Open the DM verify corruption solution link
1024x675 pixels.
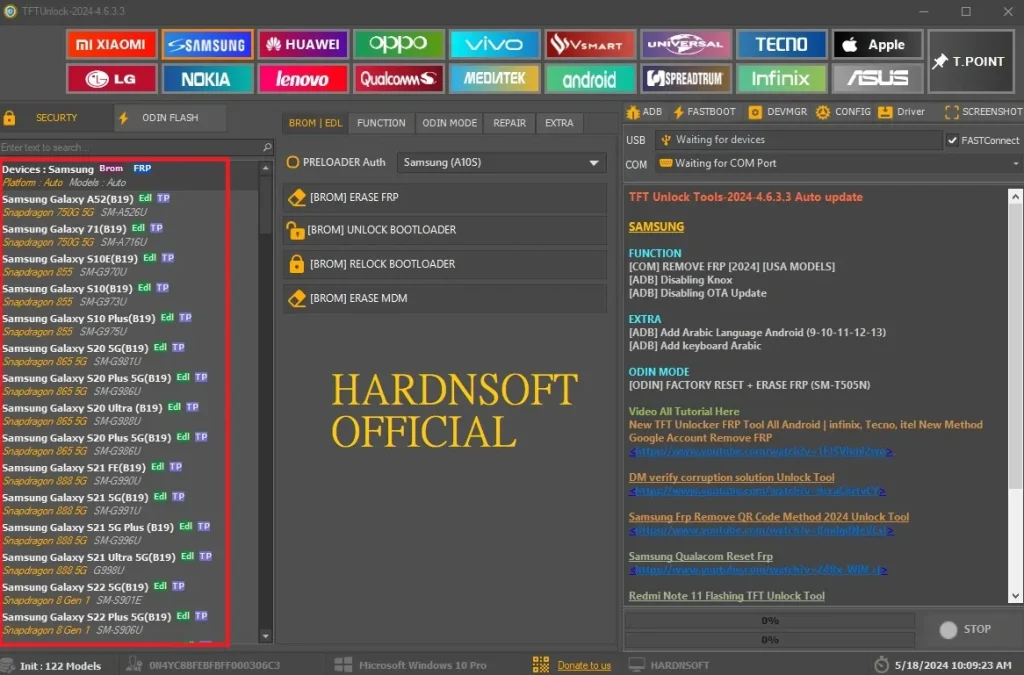731,478
